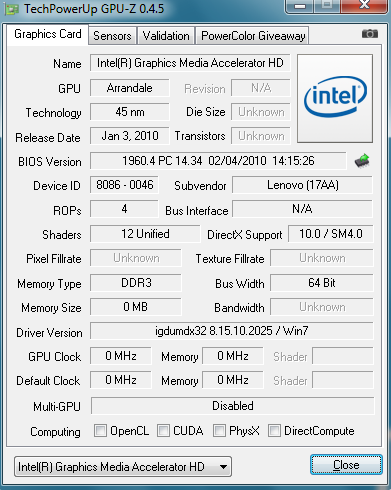391x490 pixels.
Task: Click the Bus Interface field showing N/A
Action: click(x=302, y=209)
